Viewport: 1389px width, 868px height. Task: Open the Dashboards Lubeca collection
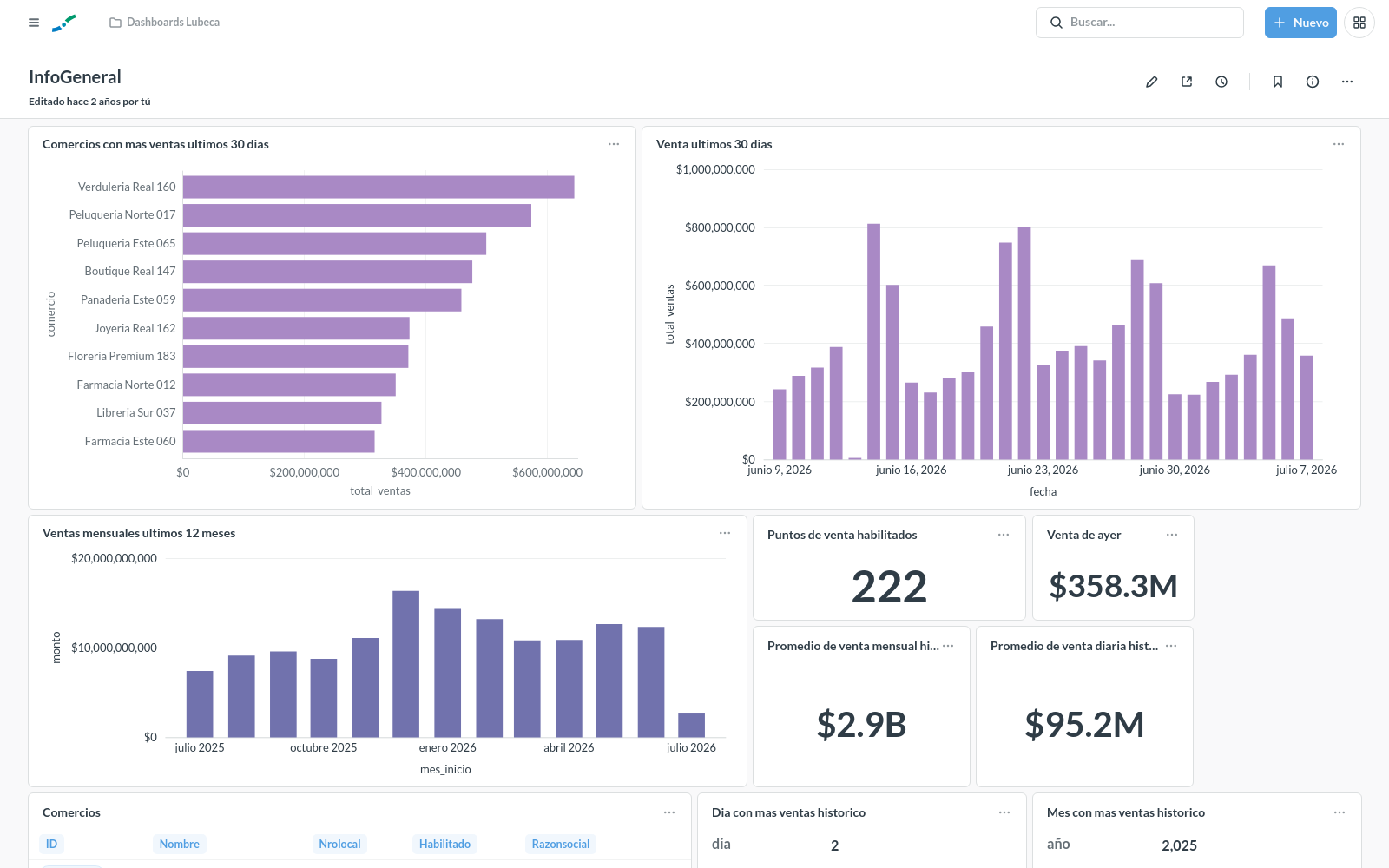[x=164, y=23]
